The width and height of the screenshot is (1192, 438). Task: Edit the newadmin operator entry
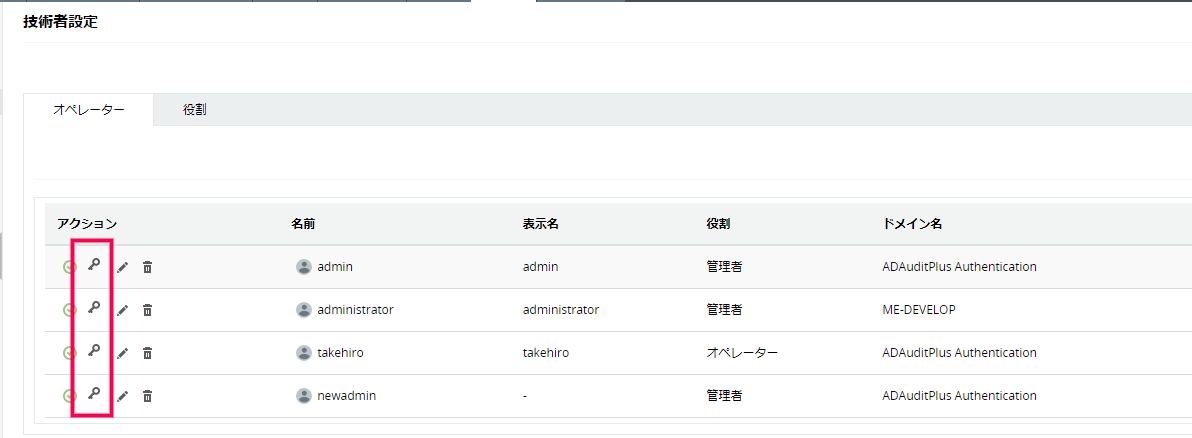coord(122,396)
